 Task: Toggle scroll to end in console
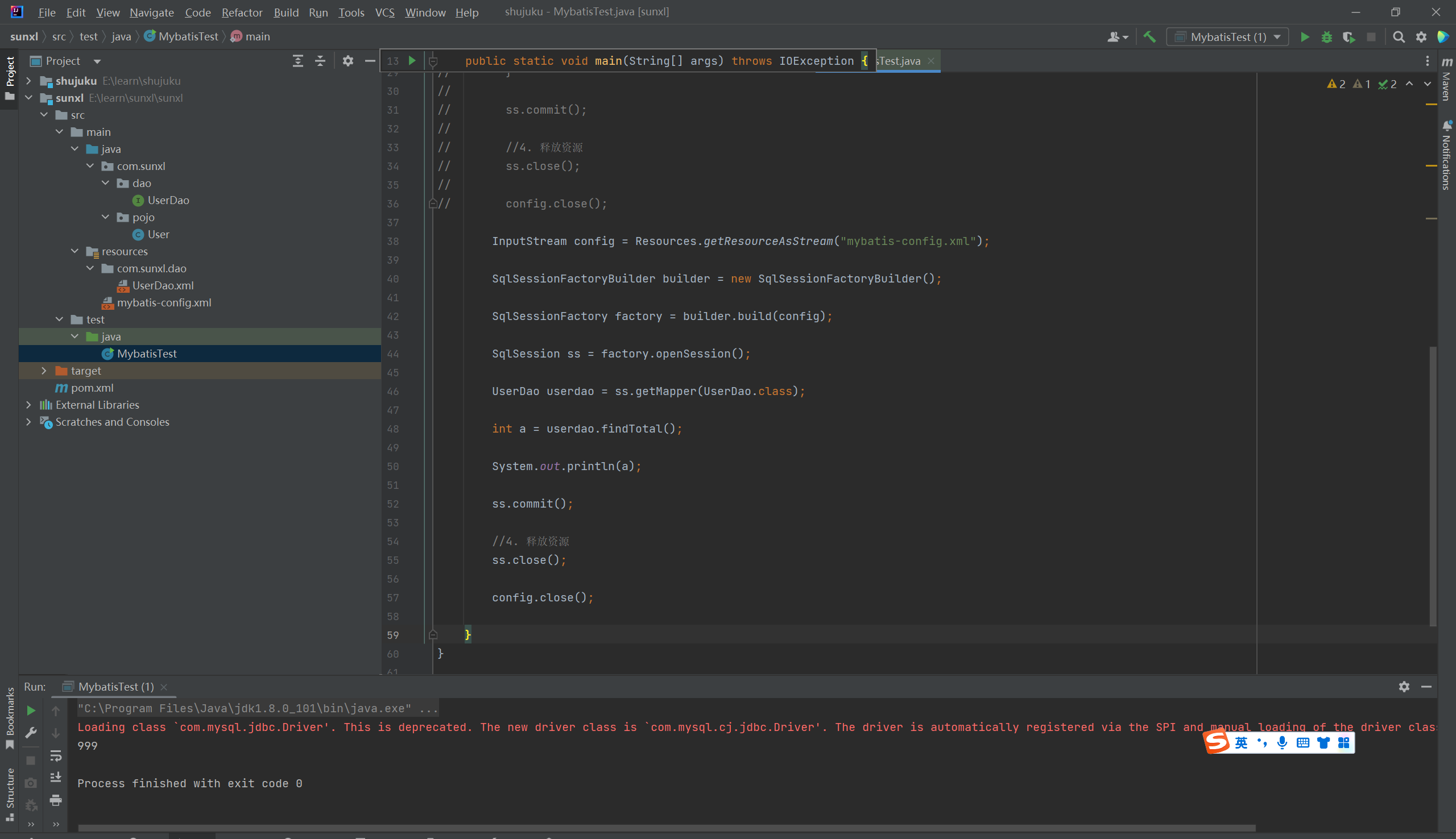(56, 778)
